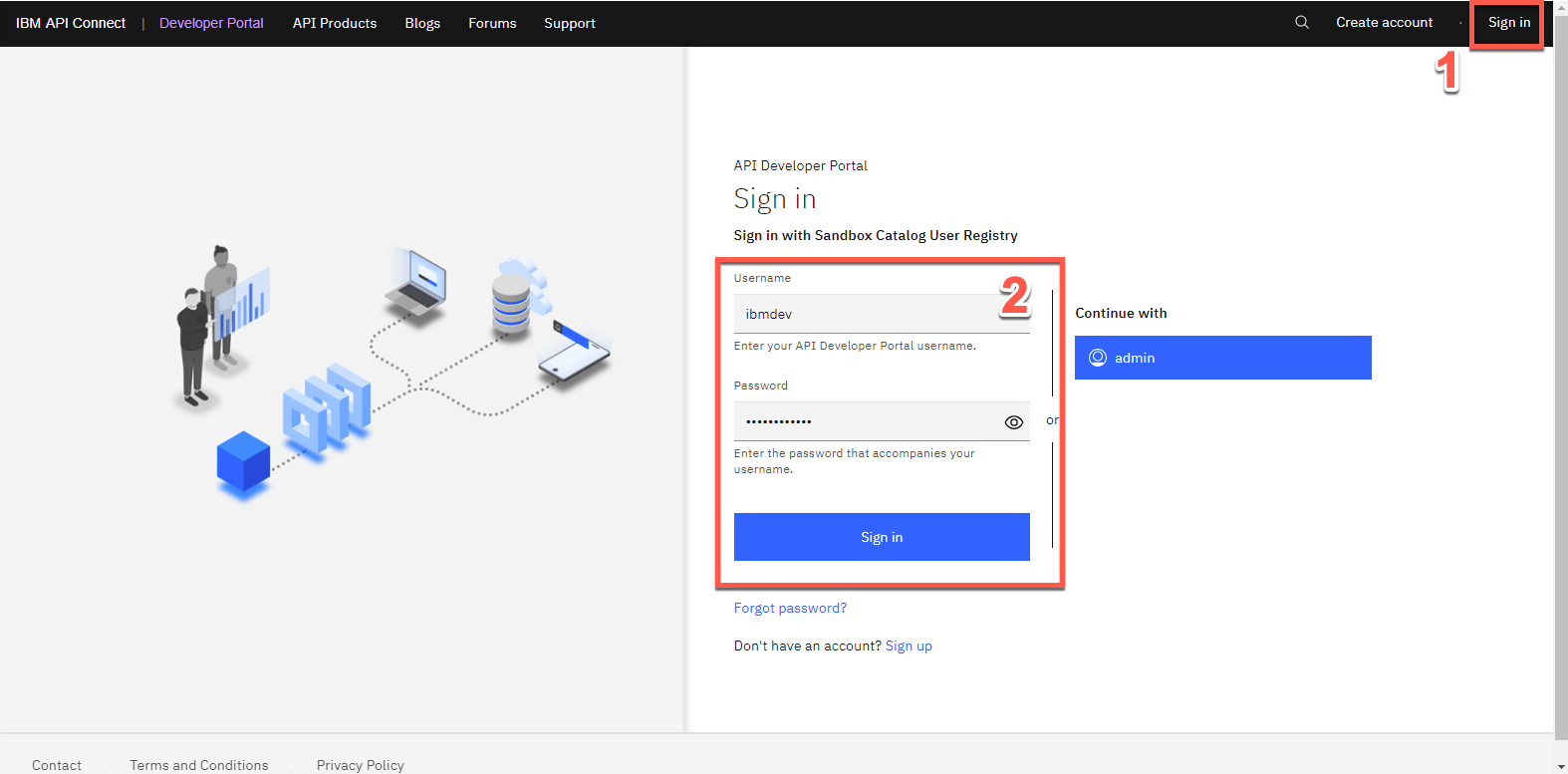
Task: Focus the Password input field
Action: pyautogui.click(x=862, y=421)
